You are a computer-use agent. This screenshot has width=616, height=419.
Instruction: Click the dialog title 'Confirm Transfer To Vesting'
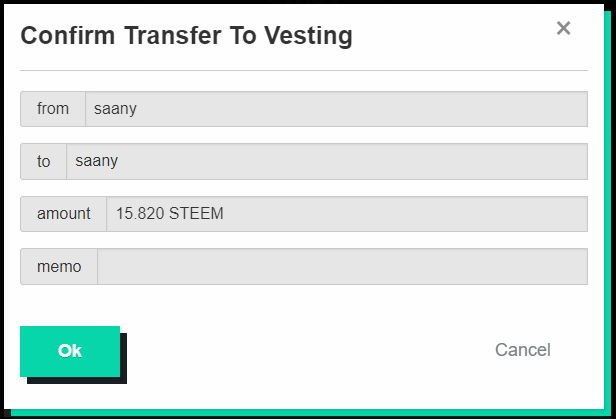(186, 36)
